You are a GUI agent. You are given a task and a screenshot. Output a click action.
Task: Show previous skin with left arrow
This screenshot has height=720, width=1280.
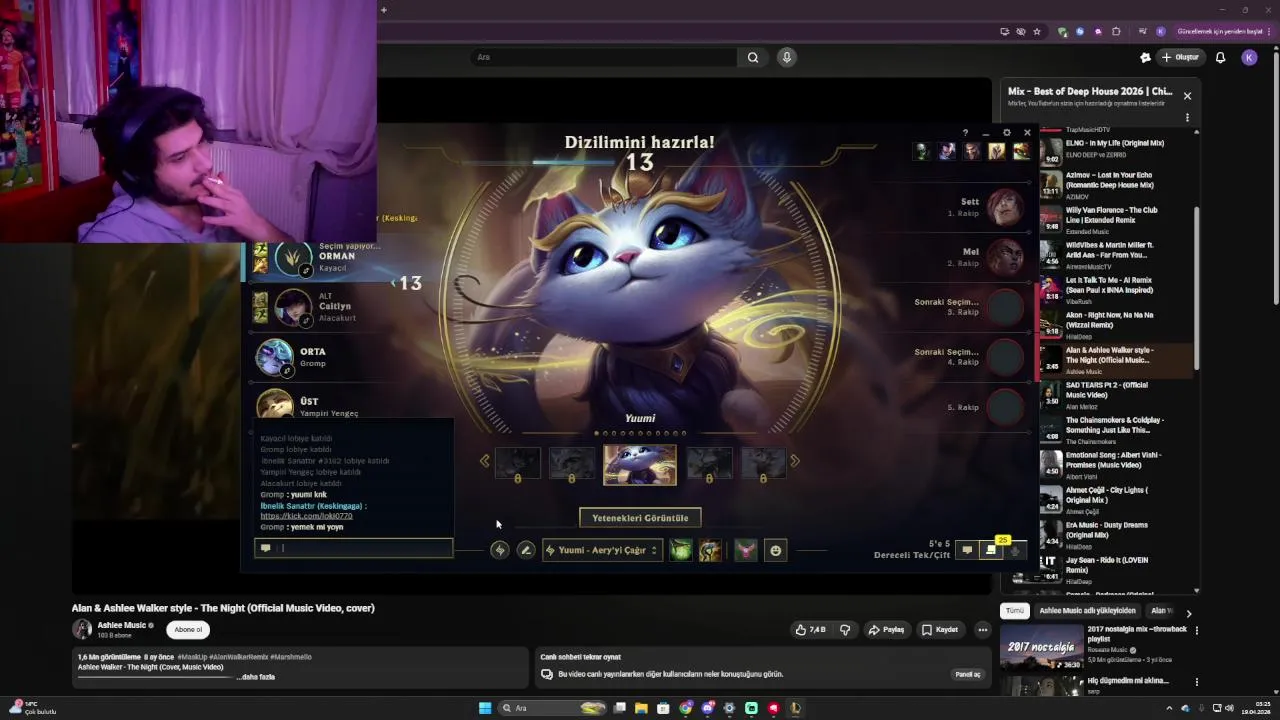[485, 461]
